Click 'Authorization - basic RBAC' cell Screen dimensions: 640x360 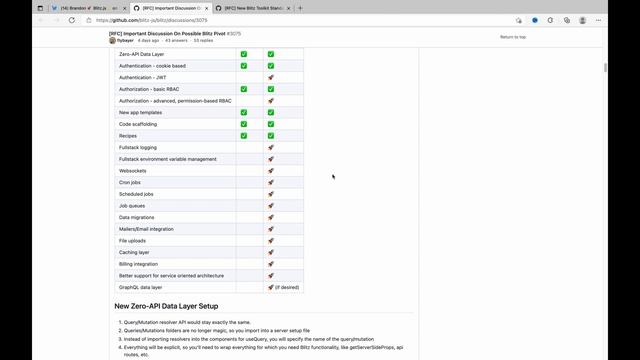(x=175, y=89)
